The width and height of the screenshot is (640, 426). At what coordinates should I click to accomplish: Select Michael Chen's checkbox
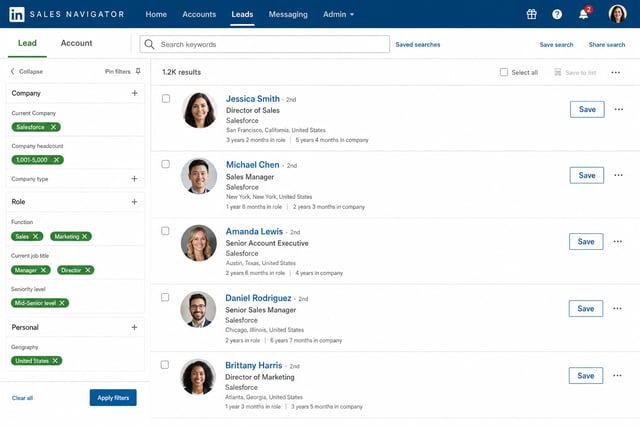pyautogui.click(x=165, y=164)
